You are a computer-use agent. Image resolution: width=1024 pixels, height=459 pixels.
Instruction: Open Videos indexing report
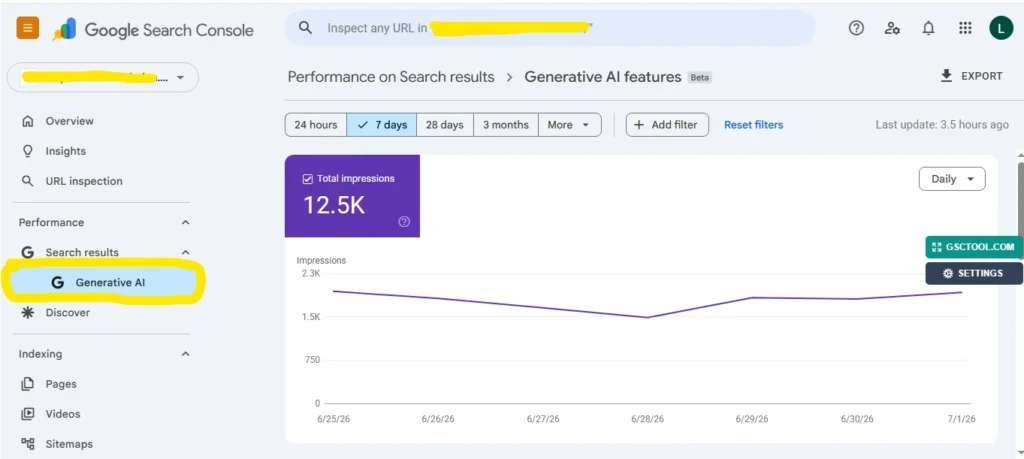[63, 414]
